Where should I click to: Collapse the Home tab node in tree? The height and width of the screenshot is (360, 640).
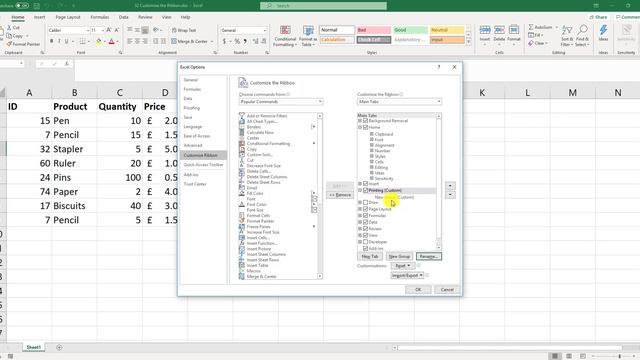[x=360, y=127]
